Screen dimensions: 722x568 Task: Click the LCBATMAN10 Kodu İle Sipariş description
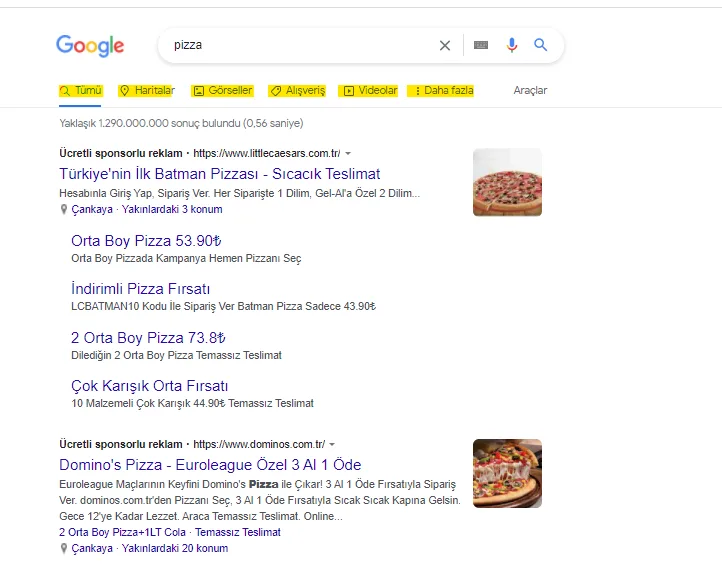[x=223, y=307]
